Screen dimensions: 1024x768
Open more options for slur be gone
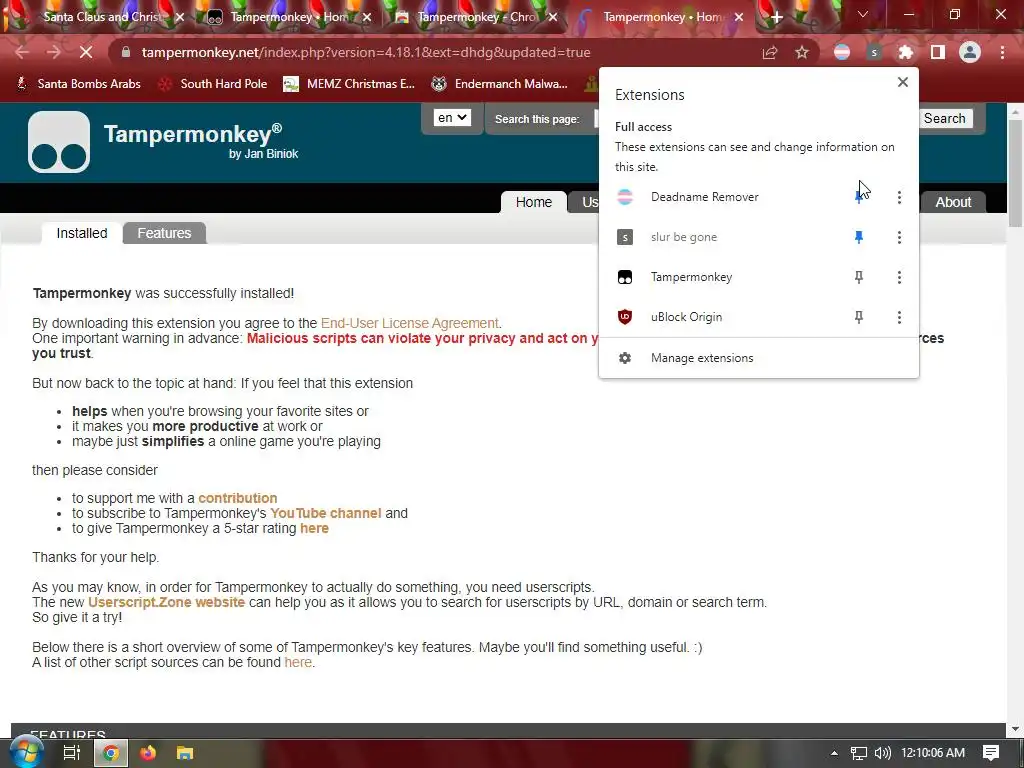(x=899, y=237)
